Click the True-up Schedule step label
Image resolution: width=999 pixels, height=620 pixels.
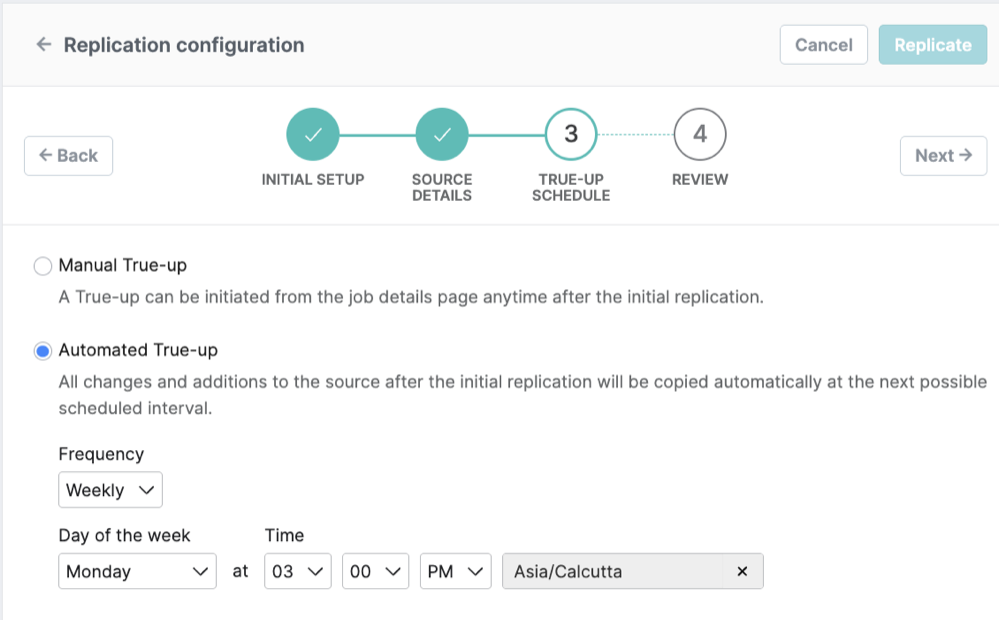pyautogui.click(x=570, y=188)
